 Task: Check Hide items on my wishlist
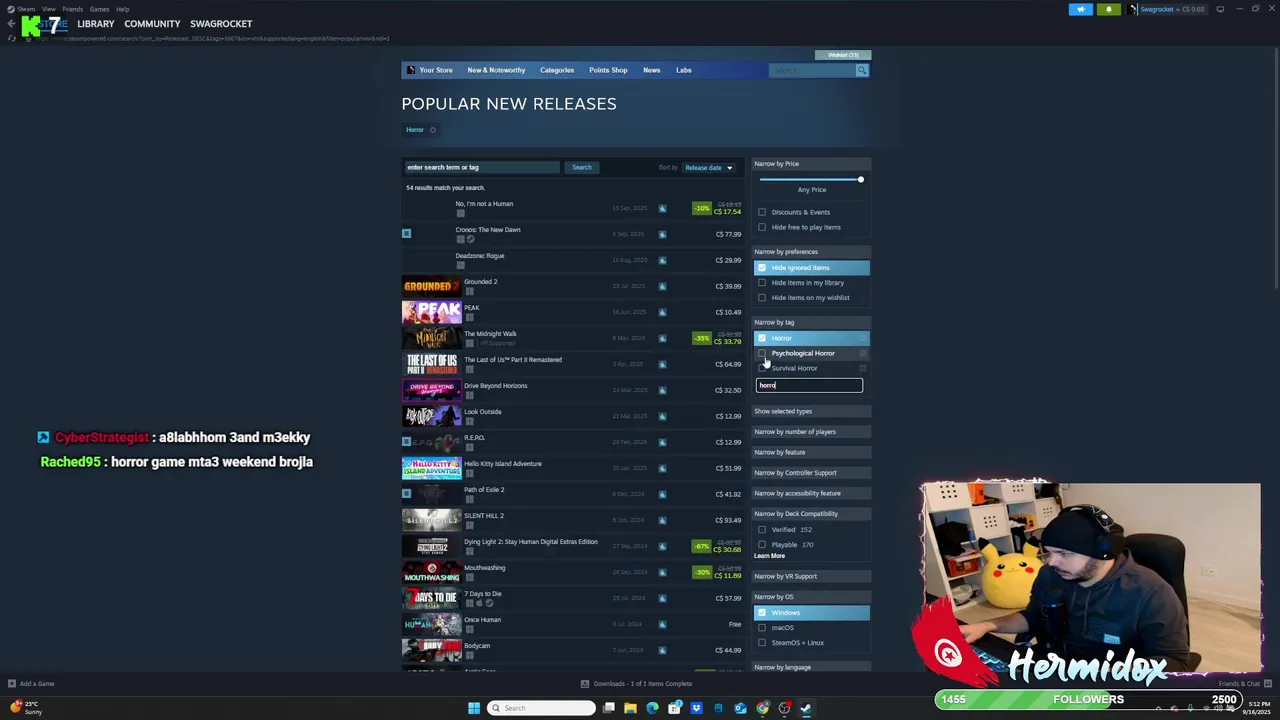[x=762, y=298]
